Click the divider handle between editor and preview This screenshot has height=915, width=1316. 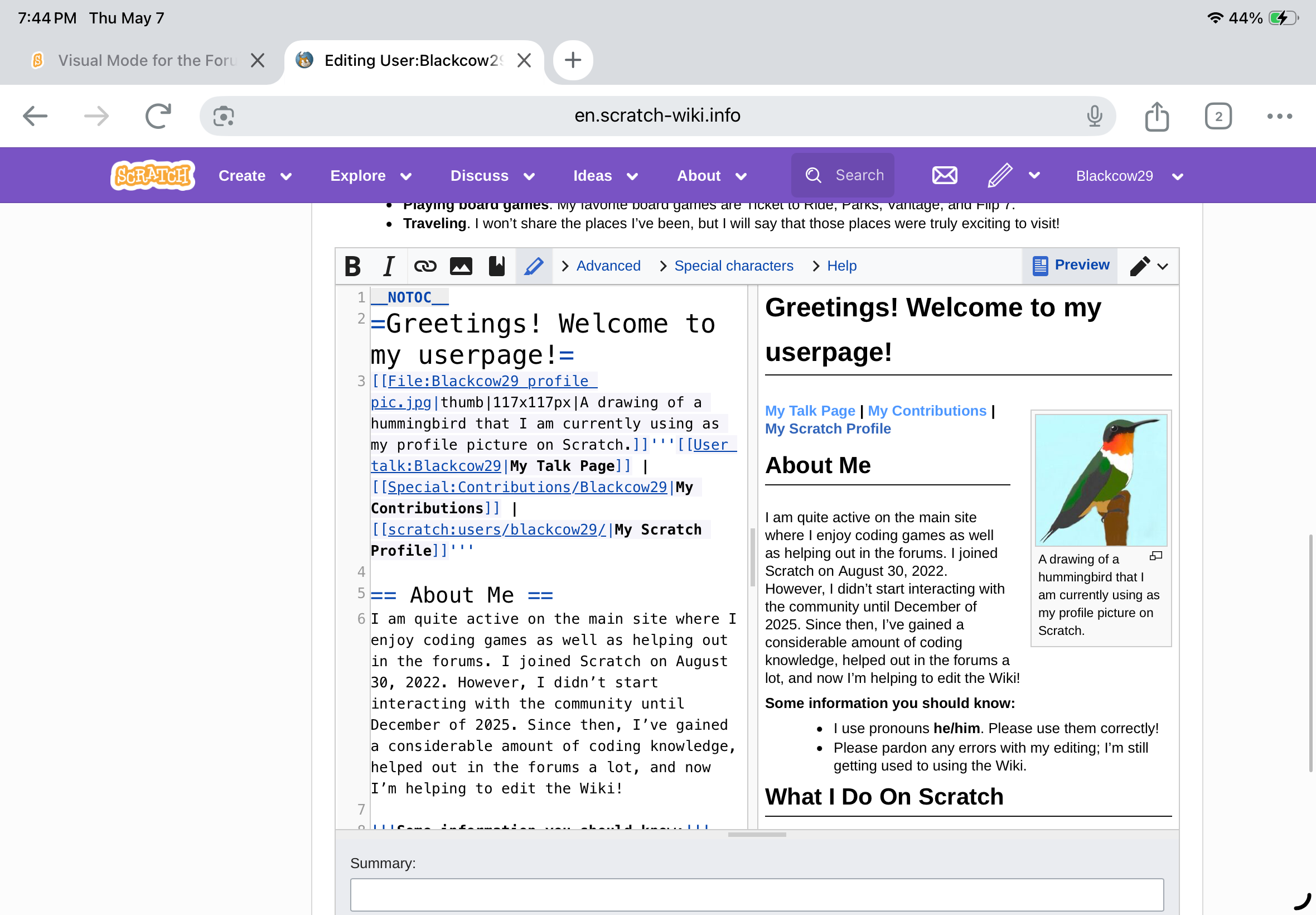coord(752,556)
